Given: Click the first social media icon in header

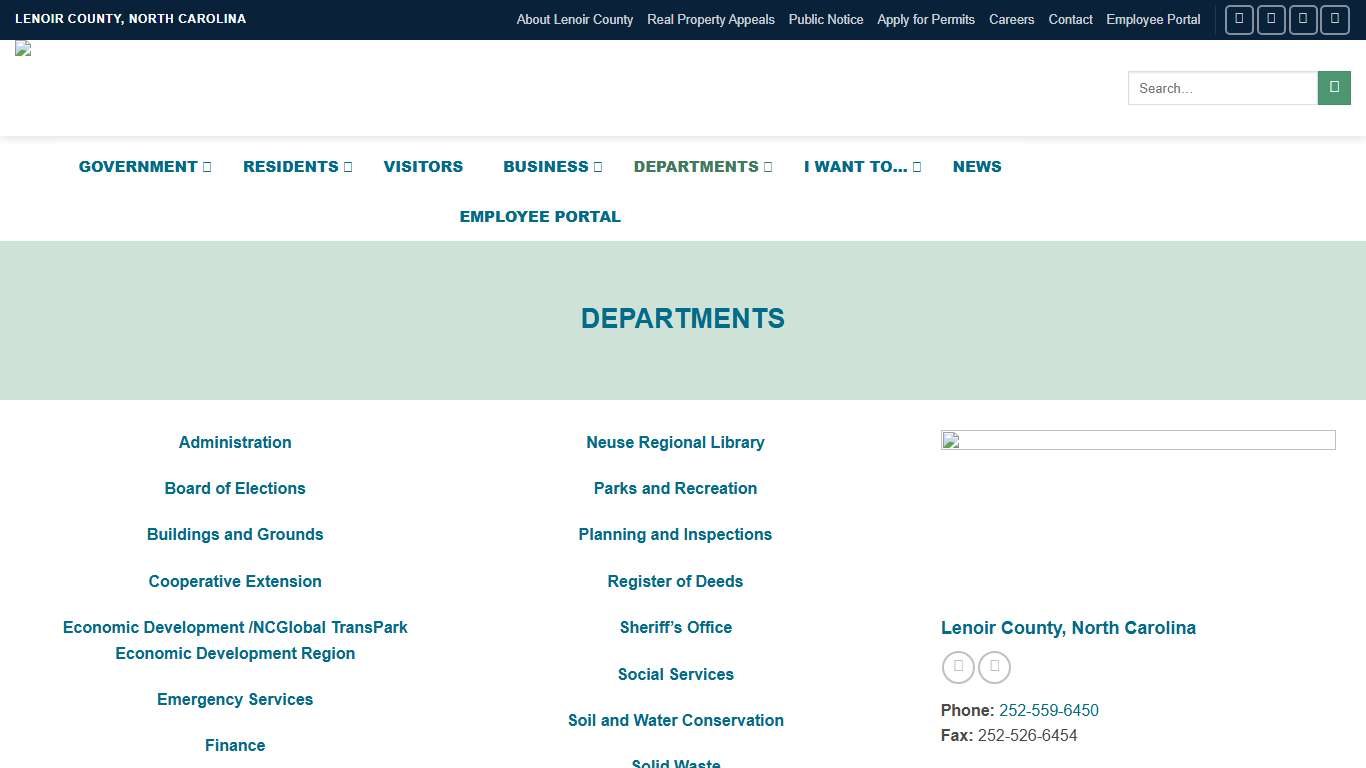Looking at the screenshot, I should (1239, 19).
